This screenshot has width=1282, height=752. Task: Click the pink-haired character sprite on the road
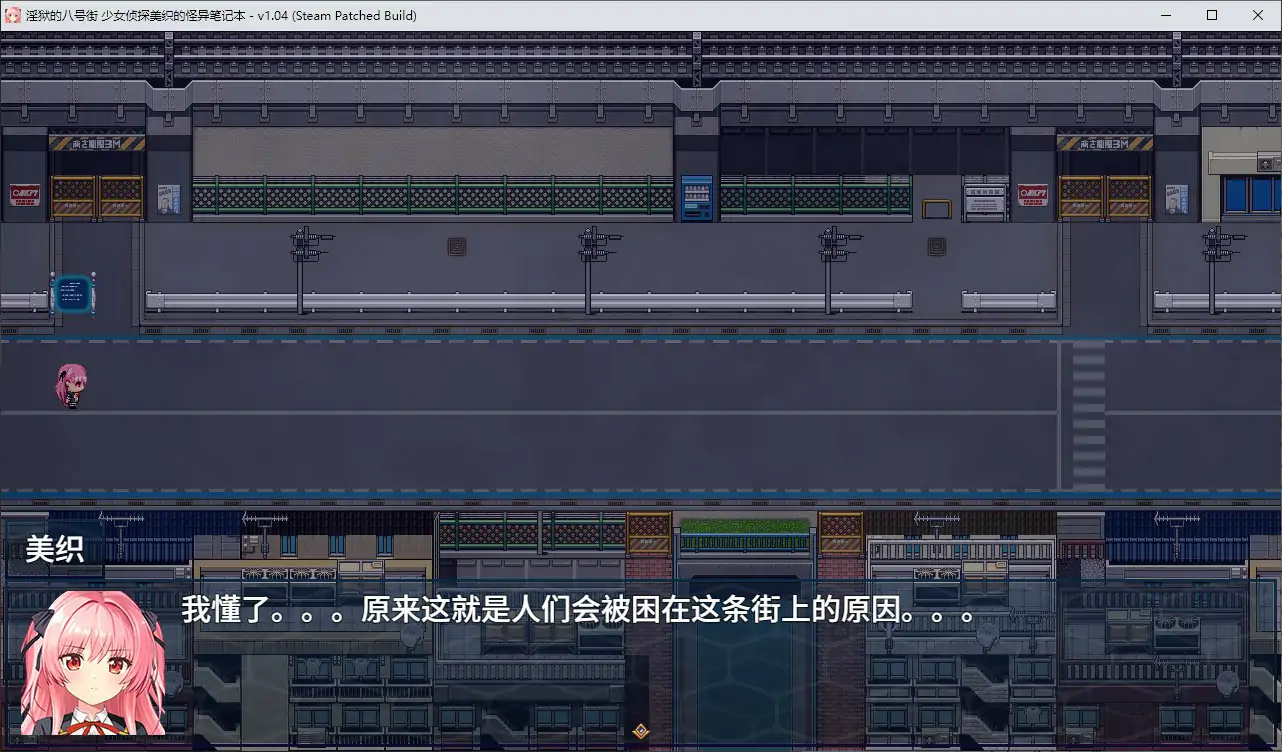[x=71, y=386]
